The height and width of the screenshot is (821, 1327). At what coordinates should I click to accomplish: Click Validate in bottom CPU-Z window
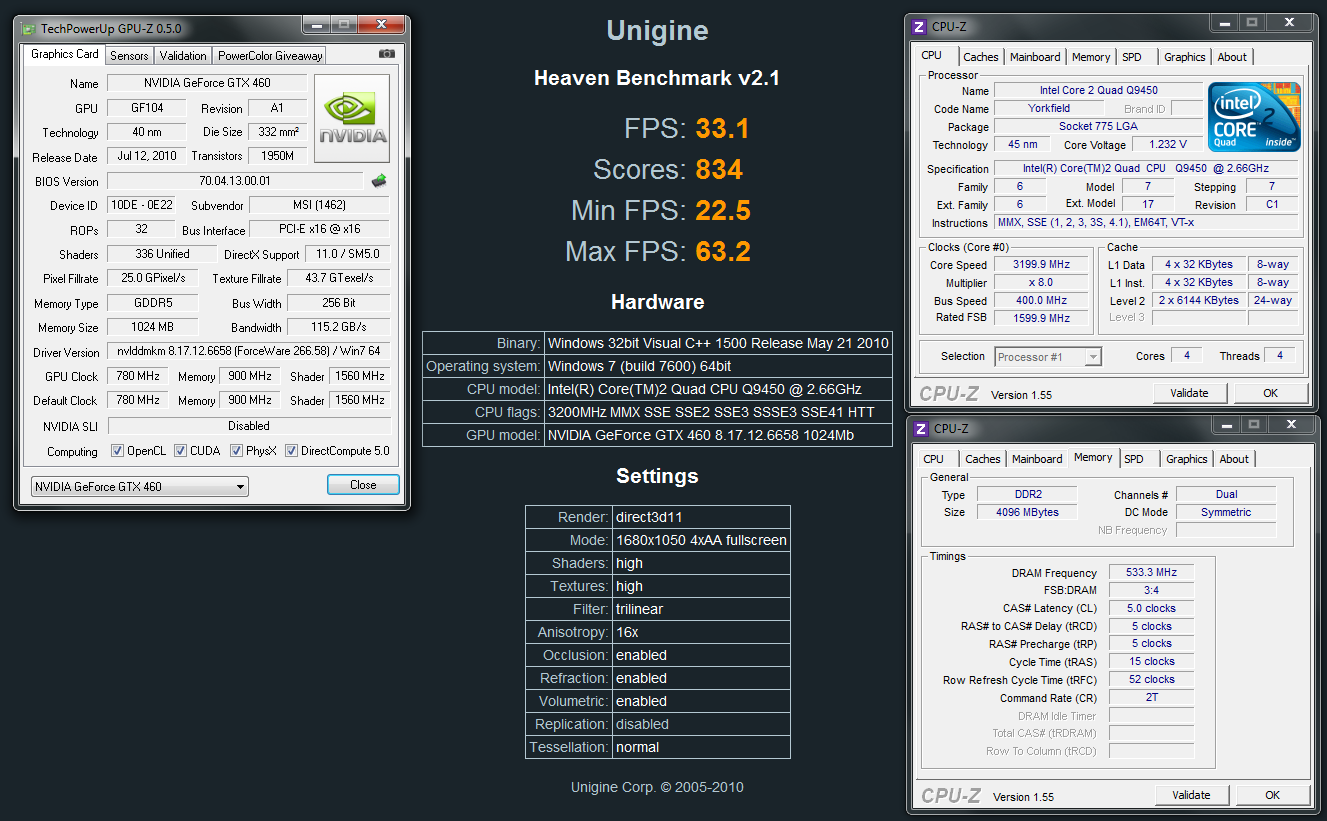tap(1191, 795)
